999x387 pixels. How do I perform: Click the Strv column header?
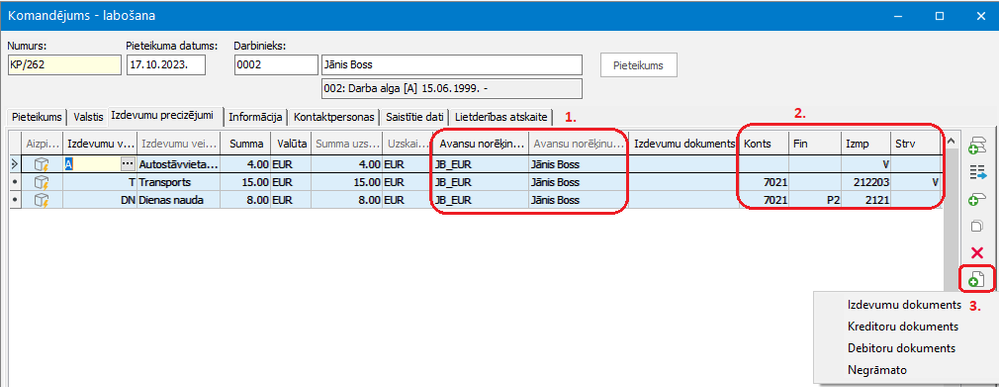point(916,144)
